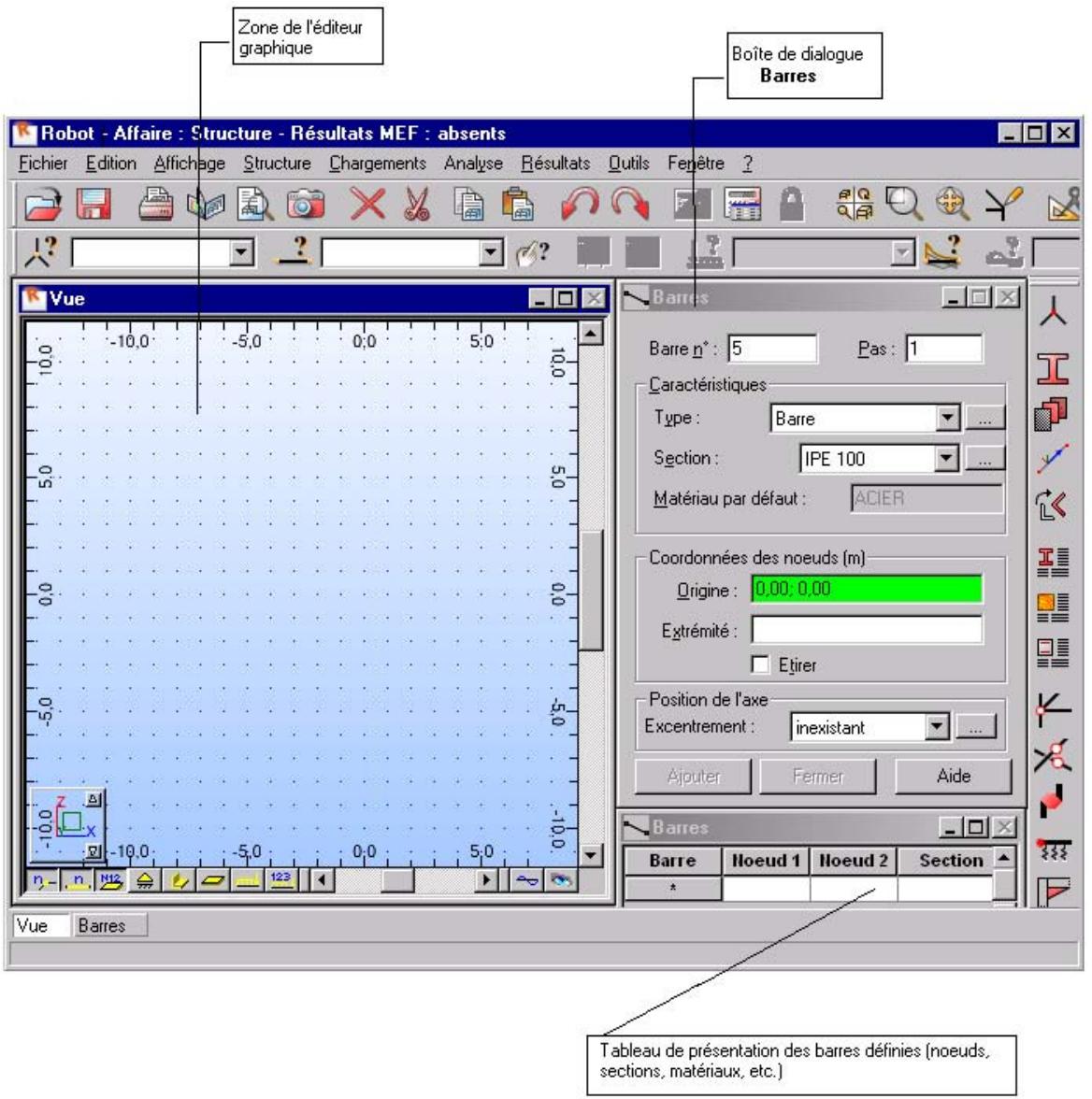Screen dimensions: 1092x1099
Task: Open a file with the folder icon
Action: point(44,205)
